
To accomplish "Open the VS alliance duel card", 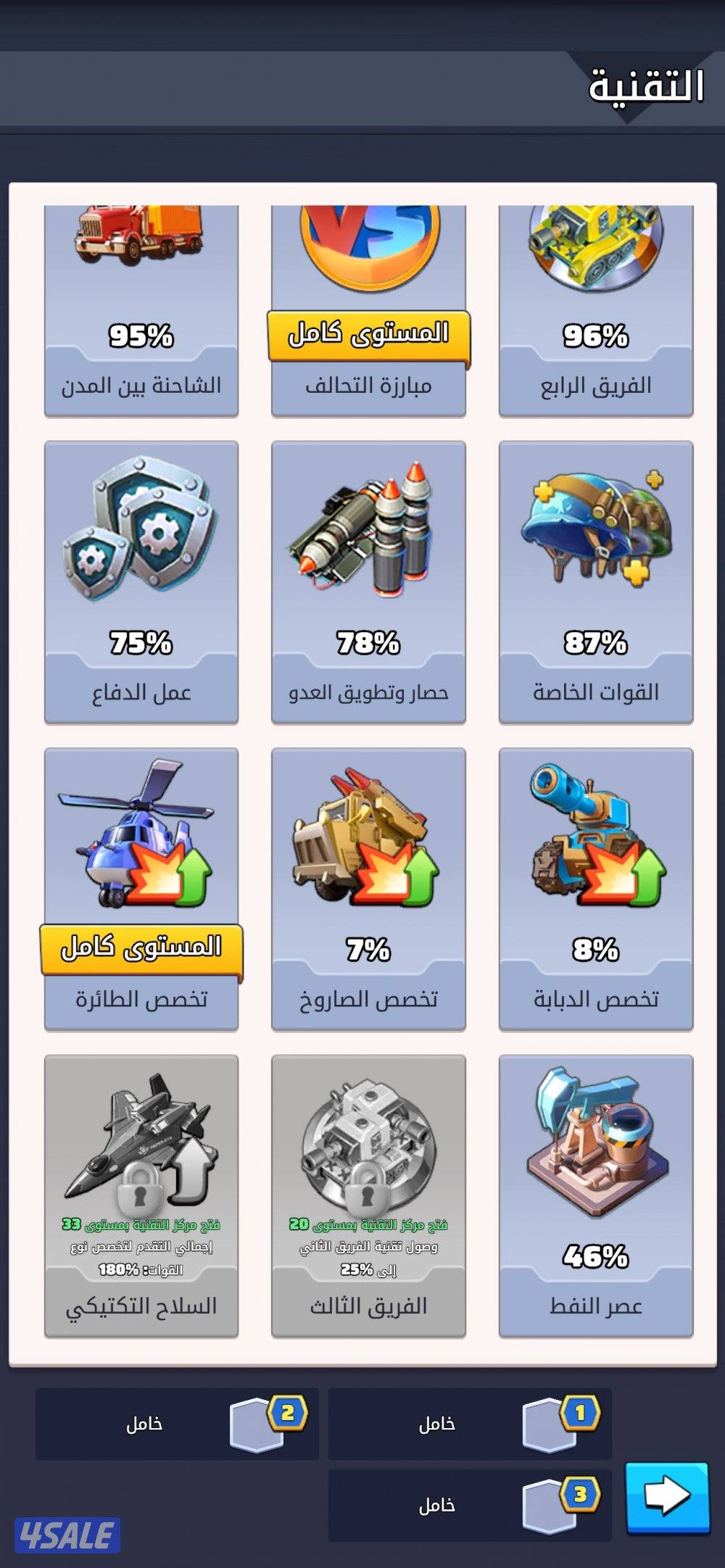I will point(368,310).
